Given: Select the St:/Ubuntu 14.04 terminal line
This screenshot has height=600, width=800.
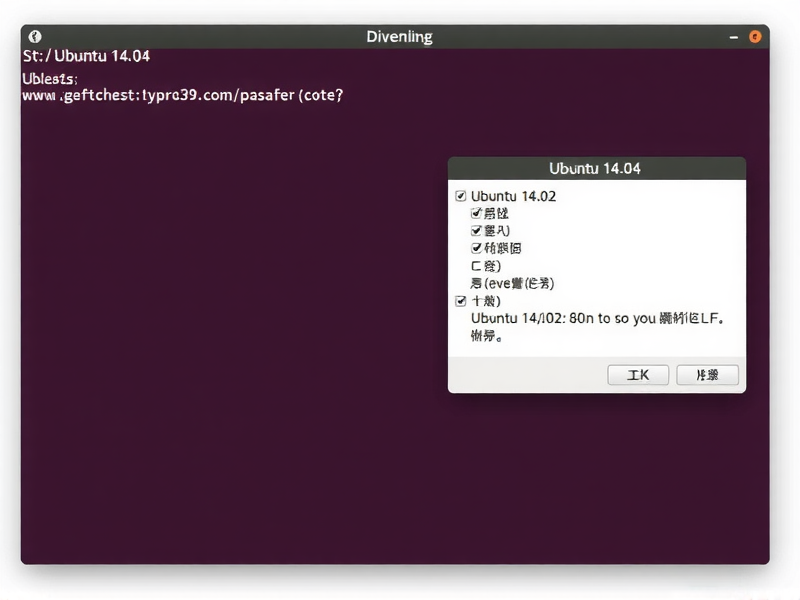Looking at the screenshot, I should [85, 57].
